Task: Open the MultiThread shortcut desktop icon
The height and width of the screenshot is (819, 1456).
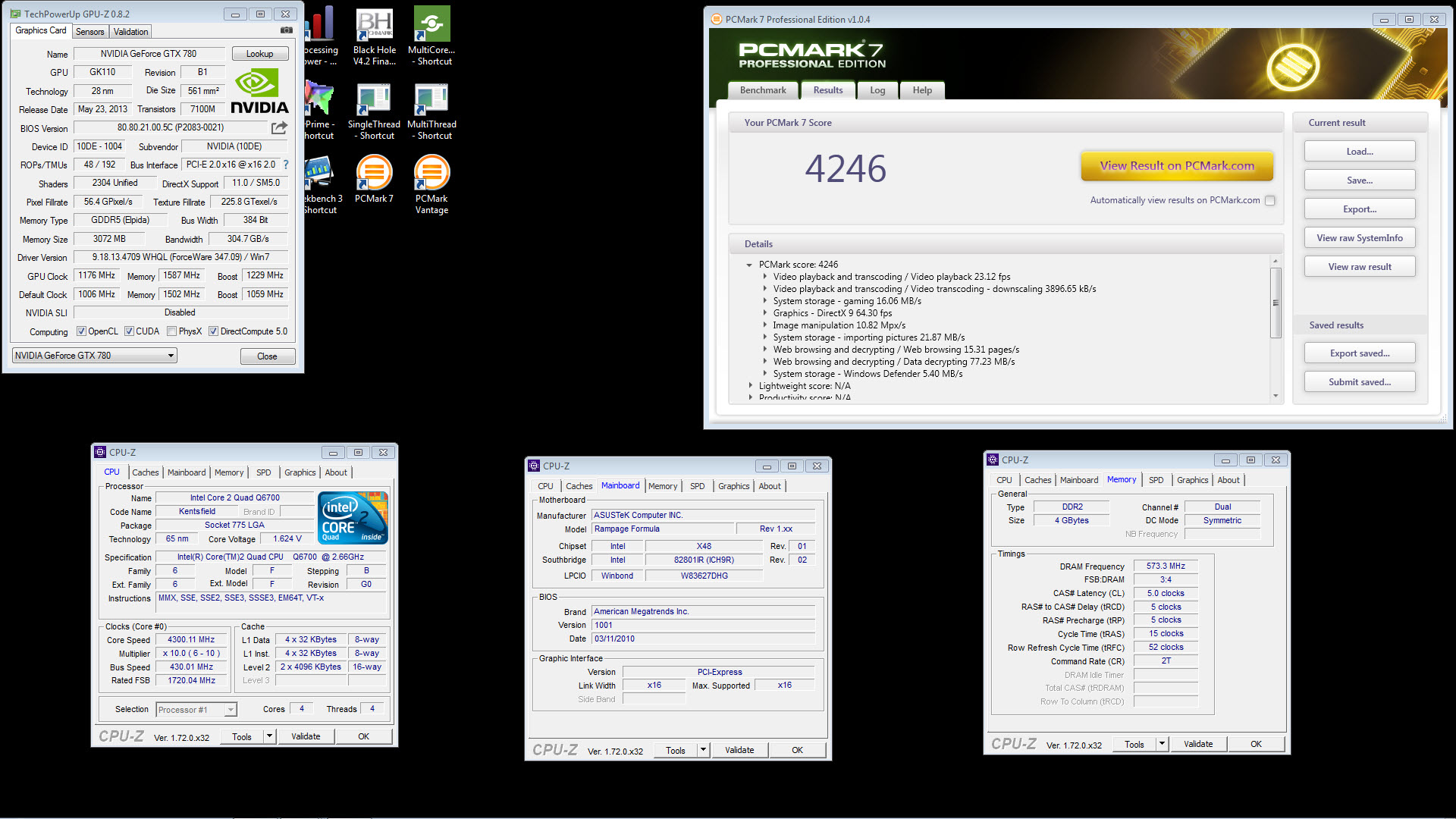Action: point(431,111)
